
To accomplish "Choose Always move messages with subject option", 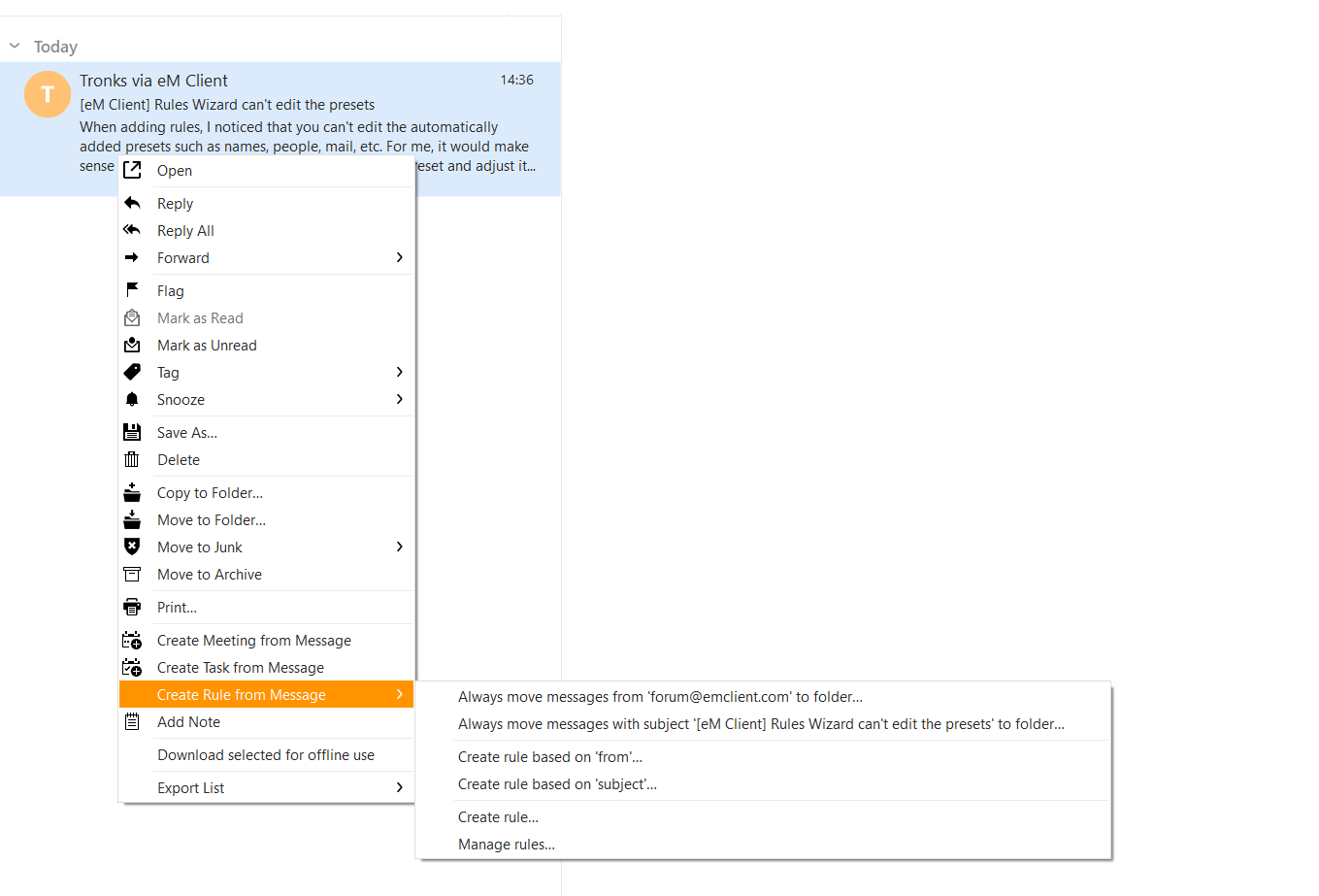I will coord(763,724).
